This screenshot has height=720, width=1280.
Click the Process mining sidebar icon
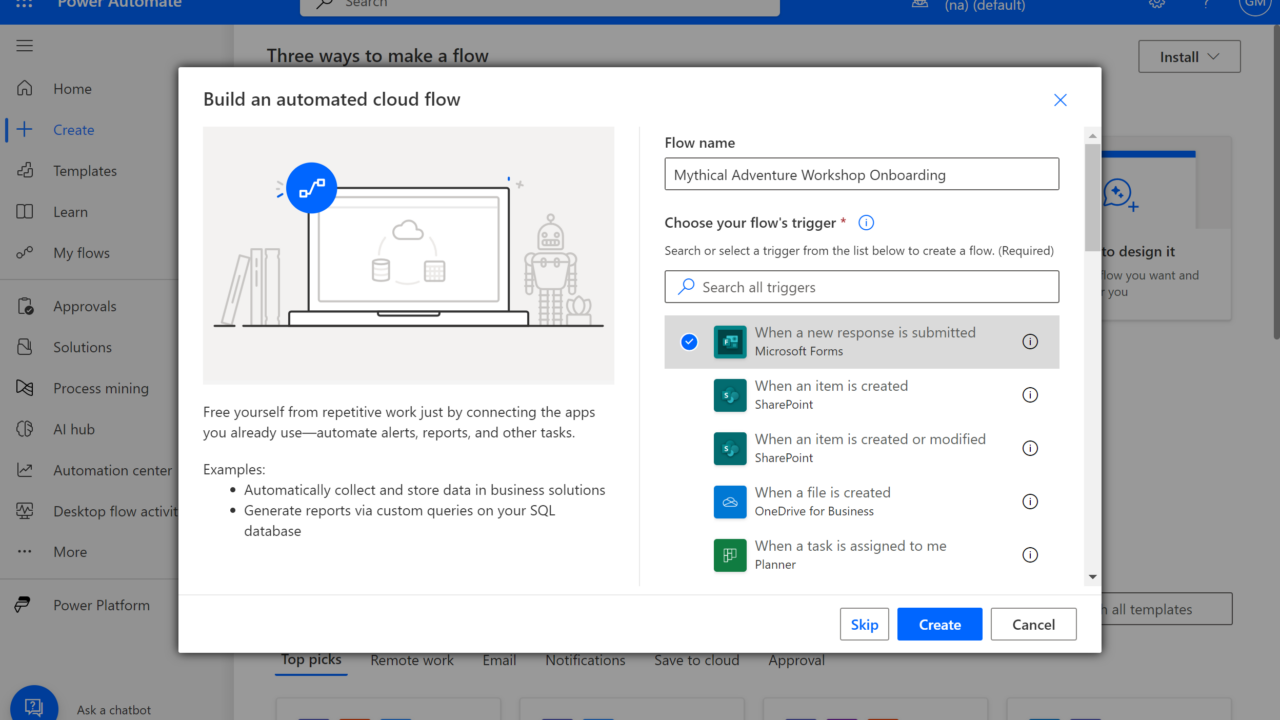pyautogui.click(x=25, y=388)
